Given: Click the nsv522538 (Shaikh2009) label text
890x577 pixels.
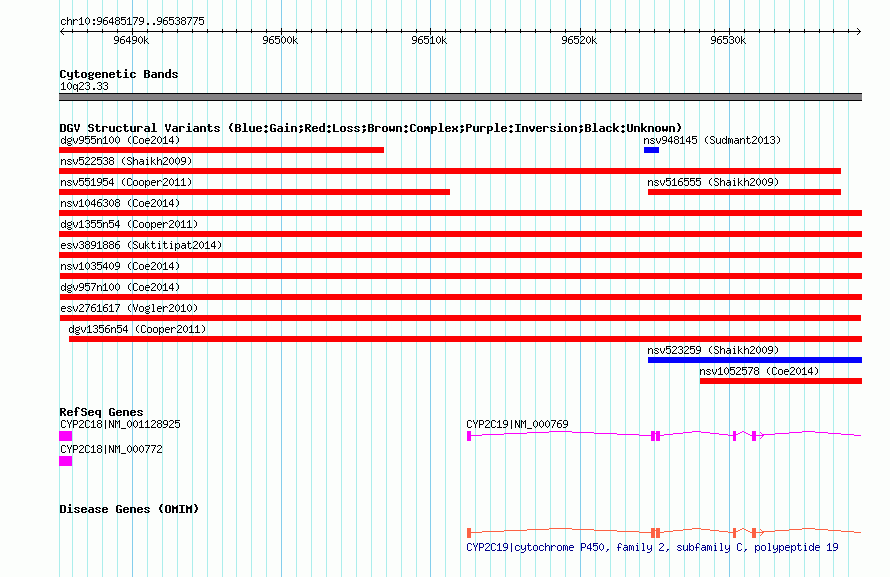Looking at the screenshot, I should click(126, 161).
